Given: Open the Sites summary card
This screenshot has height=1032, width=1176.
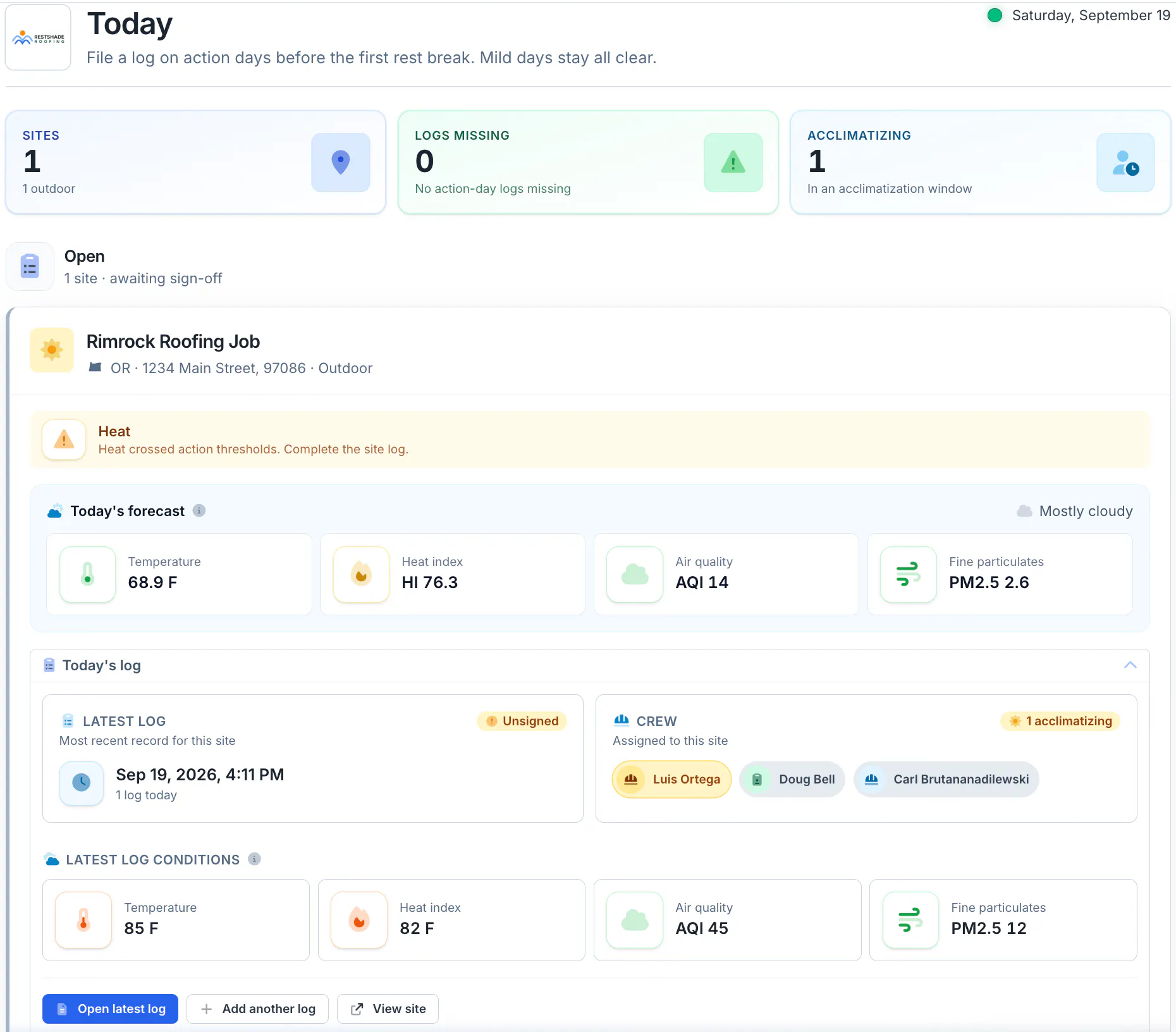Looking at the screenshot, I should click(x=195, y=162).
